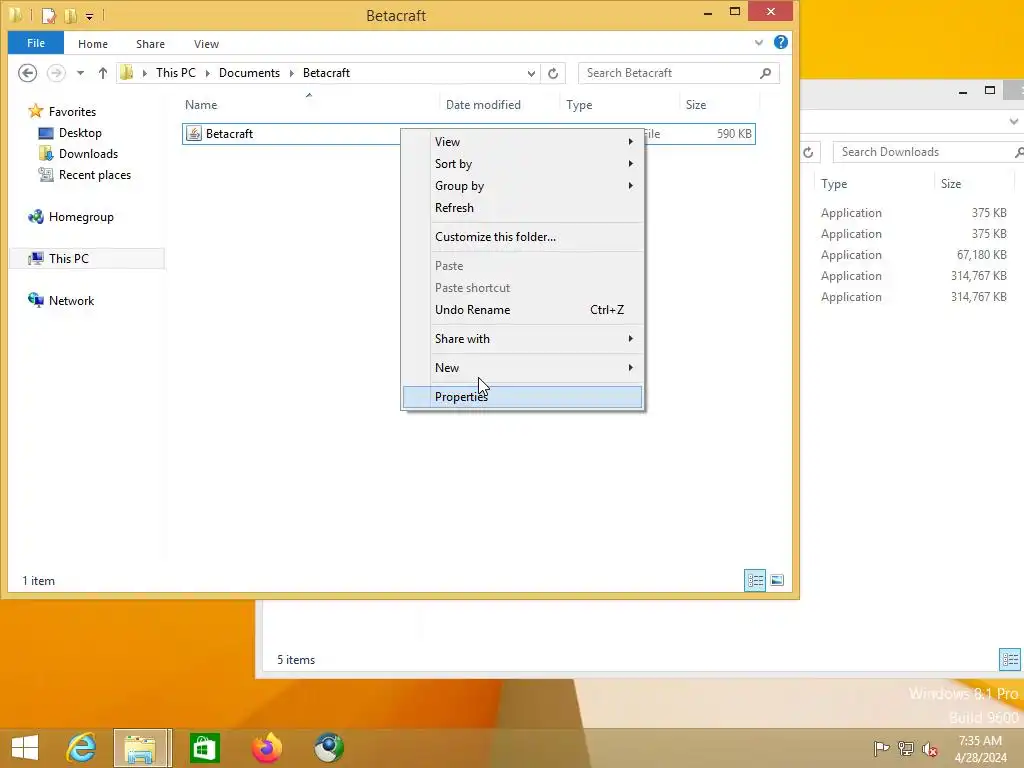Open Explorer Help question mark
1024x768 pixels.
pyautogui.click(x=780, y=42)
